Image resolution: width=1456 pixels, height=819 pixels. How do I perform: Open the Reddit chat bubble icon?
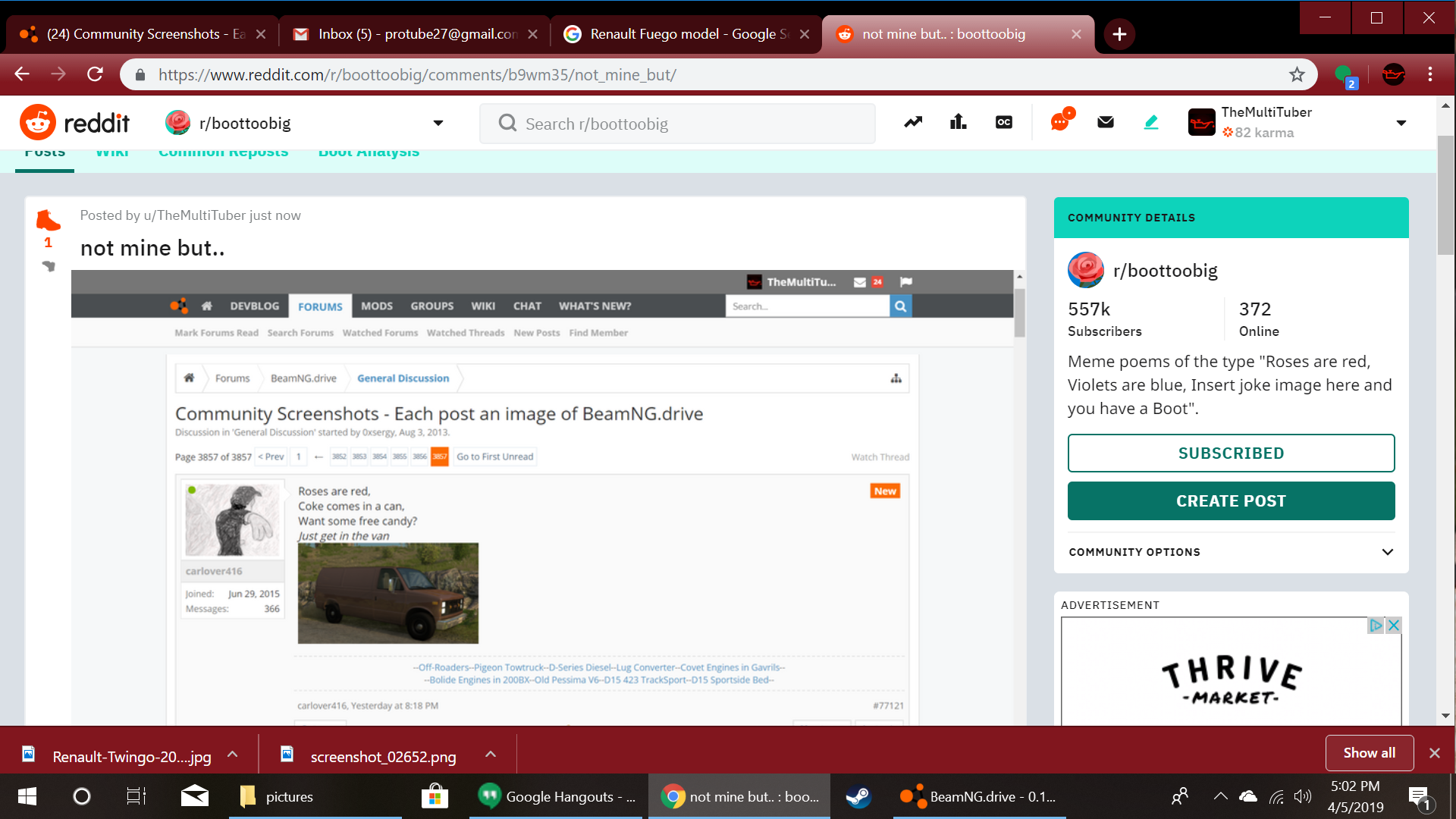coord(1061,120)
